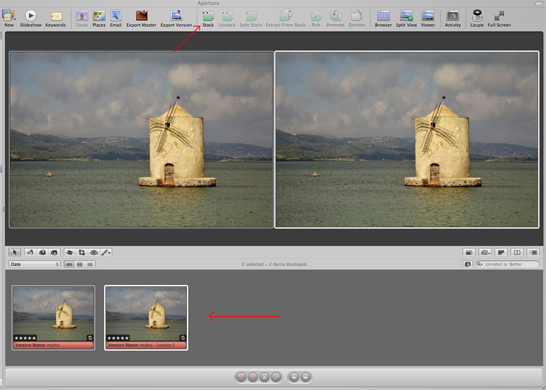Image resolution: width=546 pixels, height=390 pixels.
Task: Click the New toolbar icon
Action: tap(8, 18)
